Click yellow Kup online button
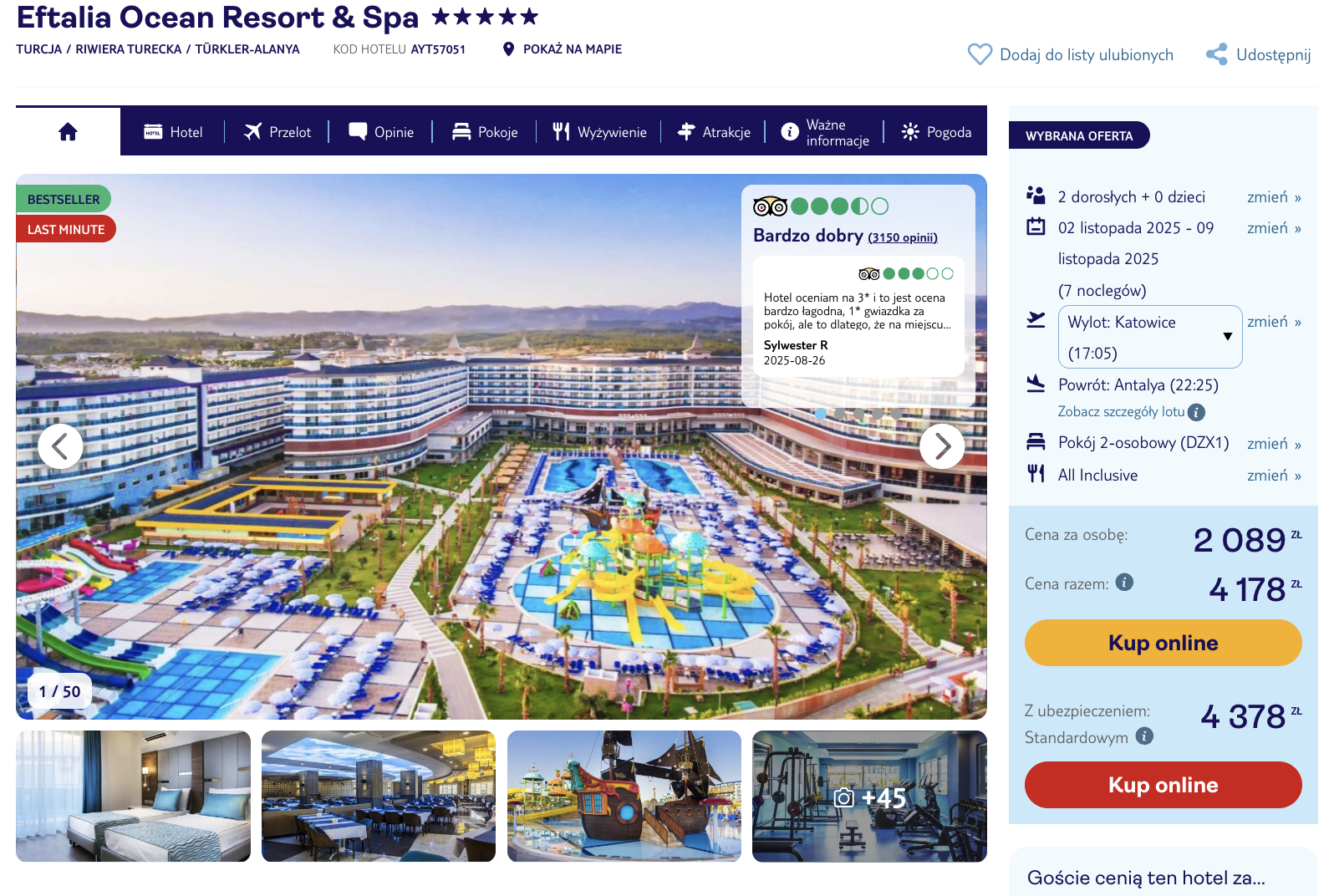 coord(1163,643)
